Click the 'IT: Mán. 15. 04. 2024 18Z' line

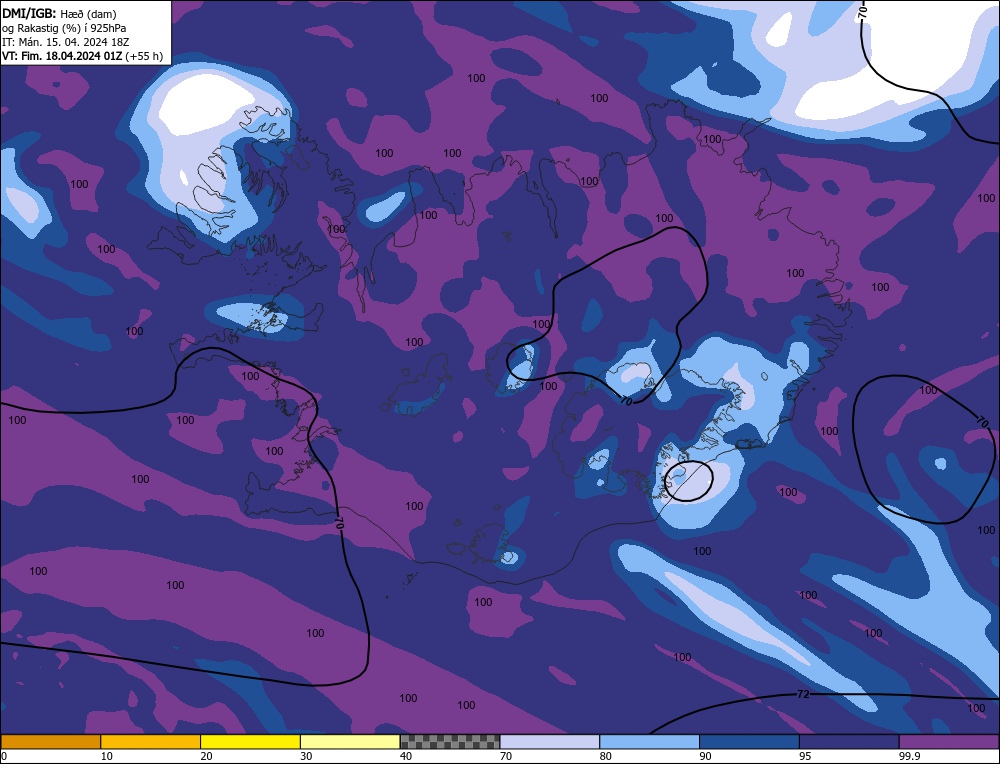[x=65, y=42]
